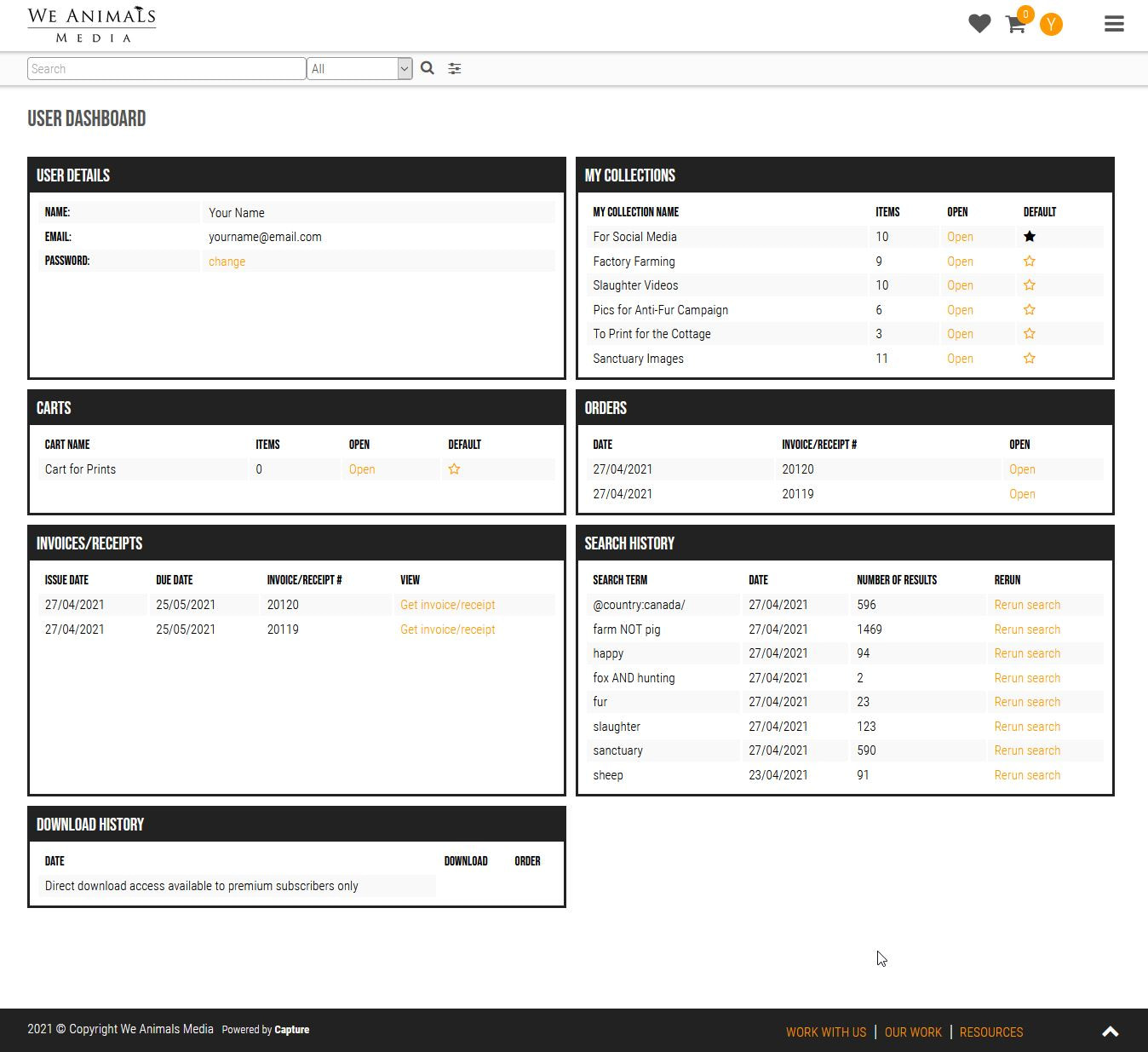Open order with invoice 20120
1148x1052 pixels.
[x=1022, y=469]
